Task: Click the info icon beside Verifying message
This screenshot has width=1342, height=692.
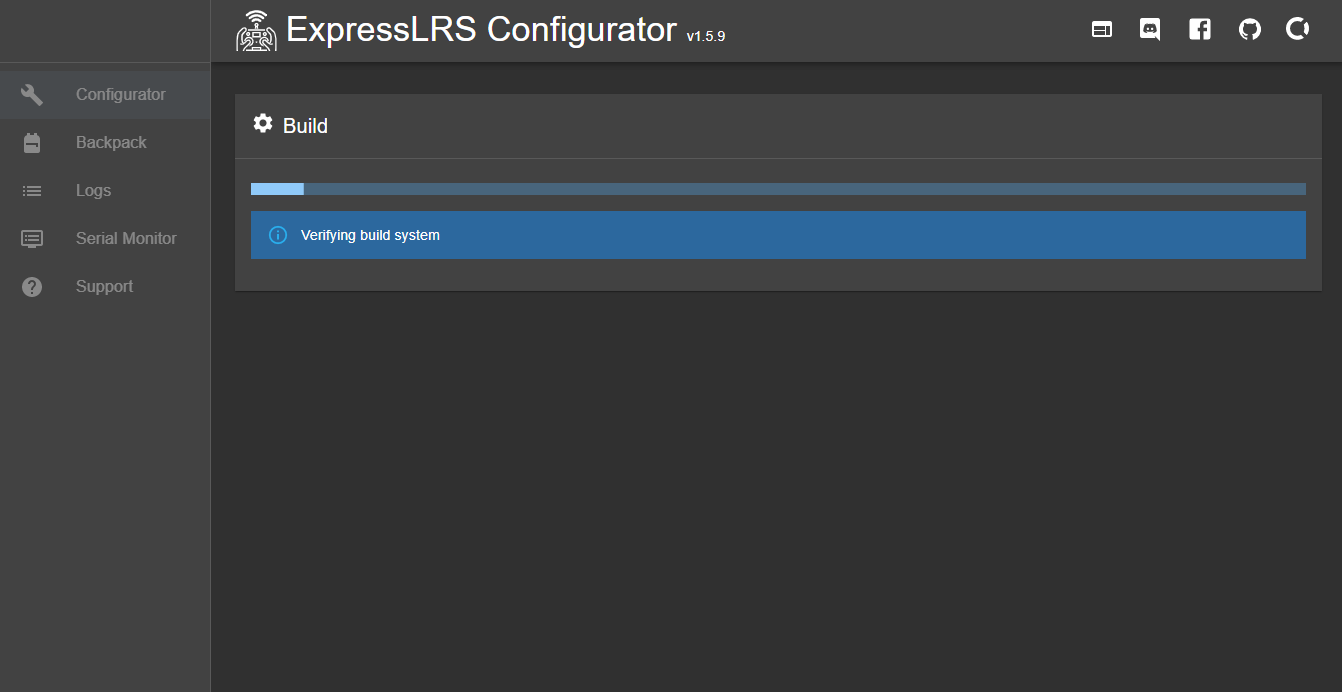Action: click(x=279, y=235)
